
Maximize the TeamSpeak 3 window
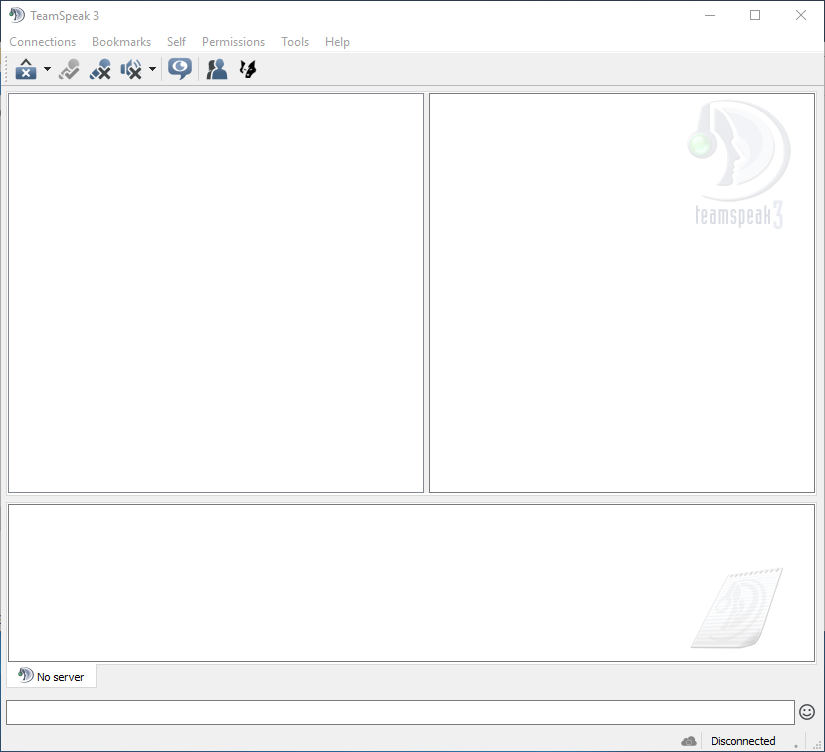[755, 15]
